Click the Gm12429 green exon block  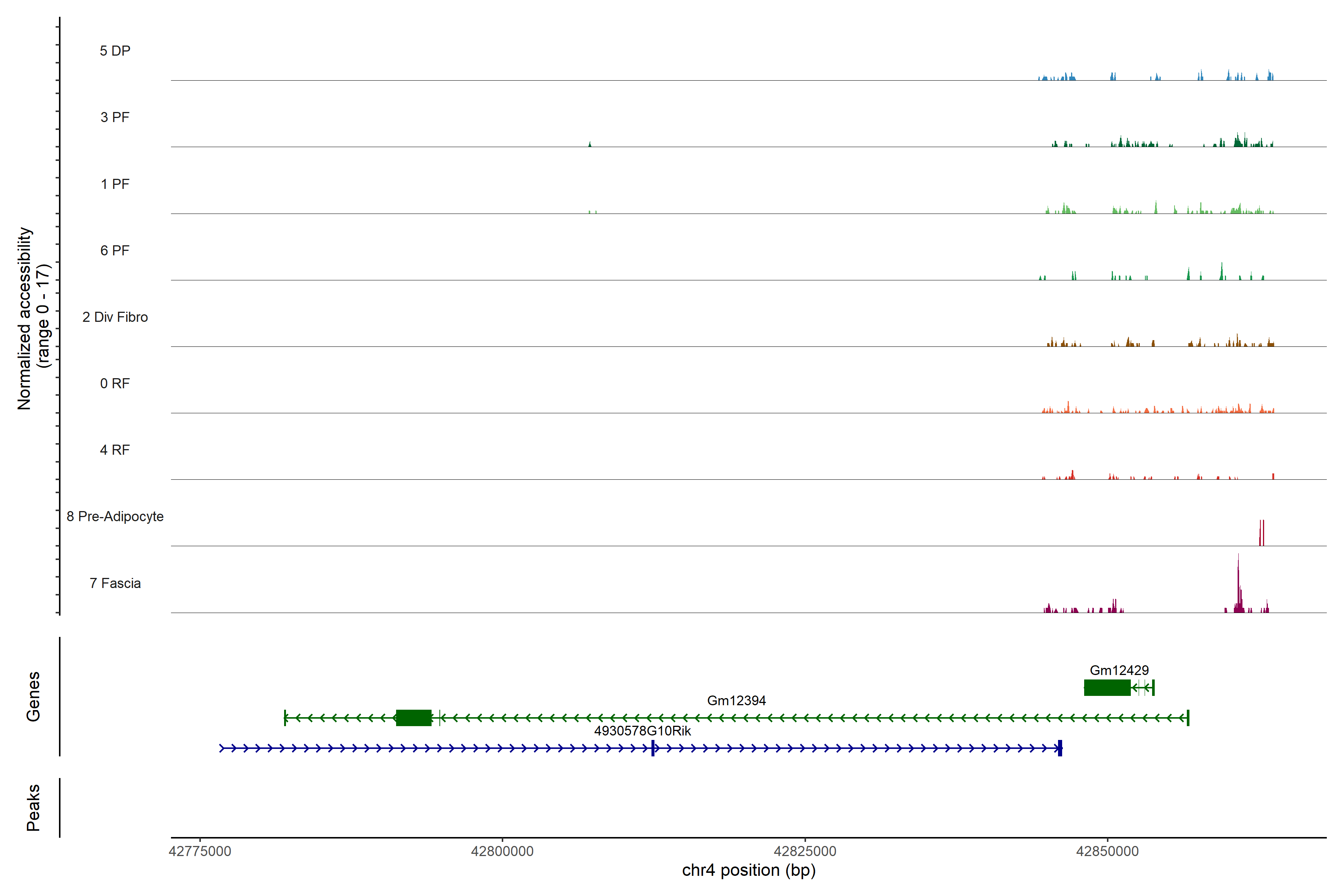pyautogui.click(x=1107, y=687)
